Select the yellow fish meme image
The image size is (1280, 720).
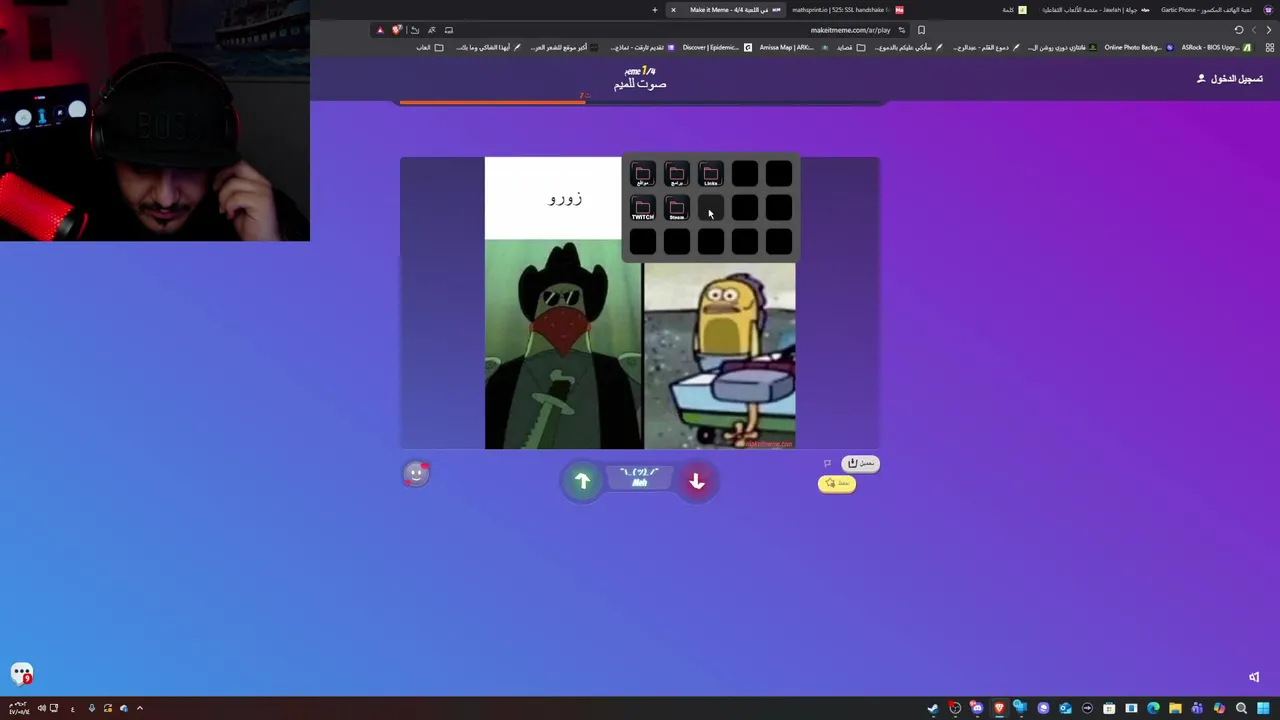720,355
